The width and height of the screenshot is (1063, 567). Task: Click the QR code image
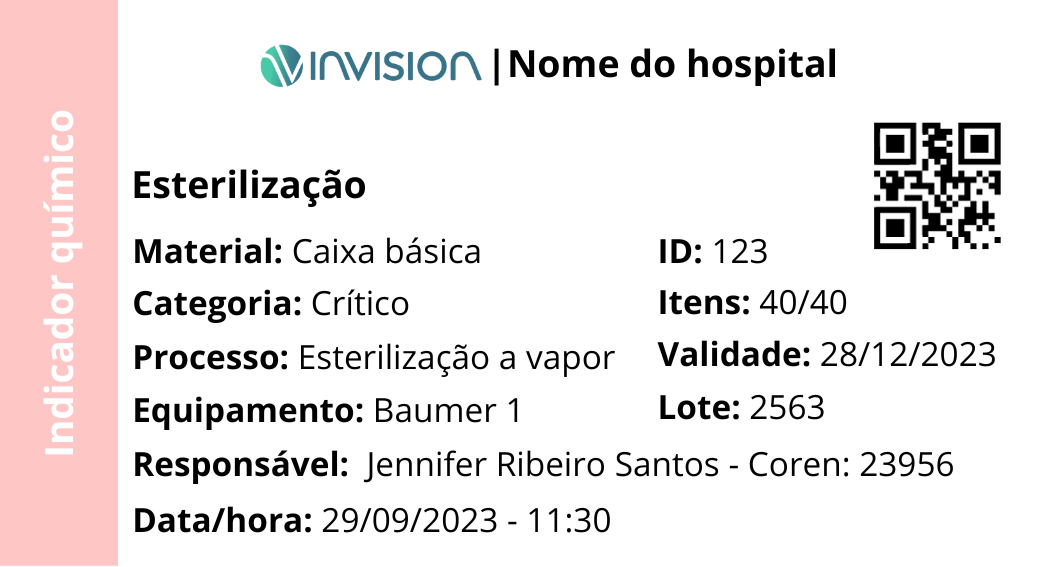pos(937,185)
